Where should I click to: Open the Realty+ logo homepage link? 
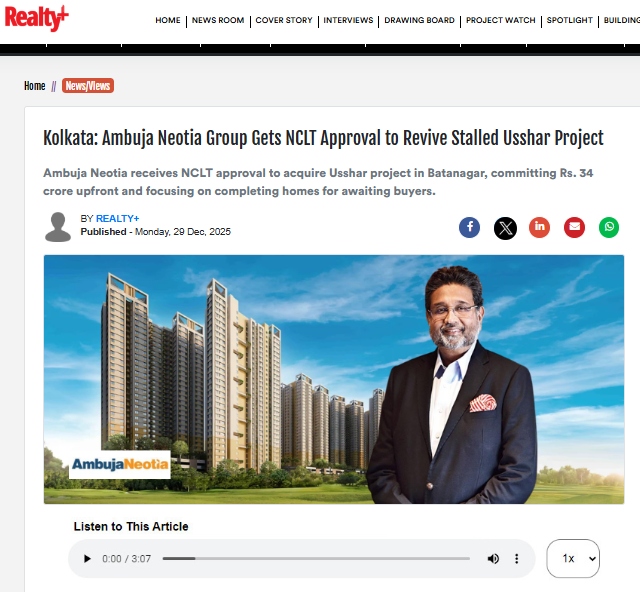[36, 18]
